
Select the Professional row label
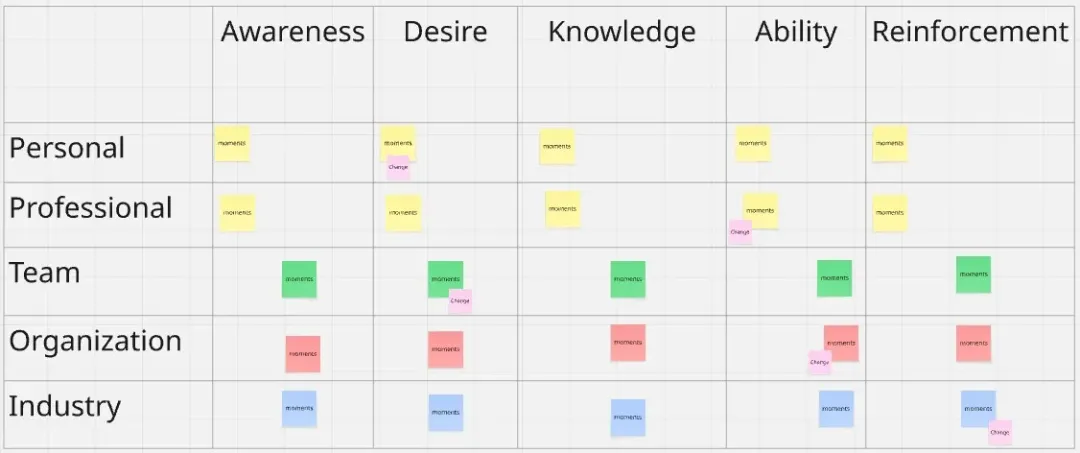click(91, 208)
